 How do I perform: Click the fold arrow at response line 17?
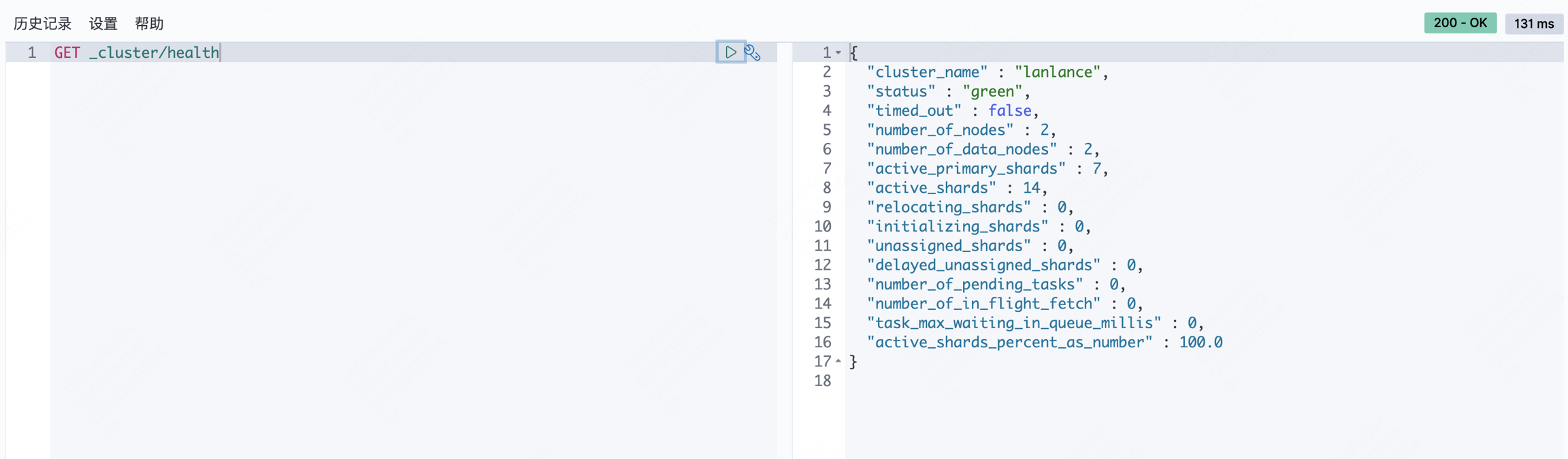pyautogui.click(x=838, y=361)
